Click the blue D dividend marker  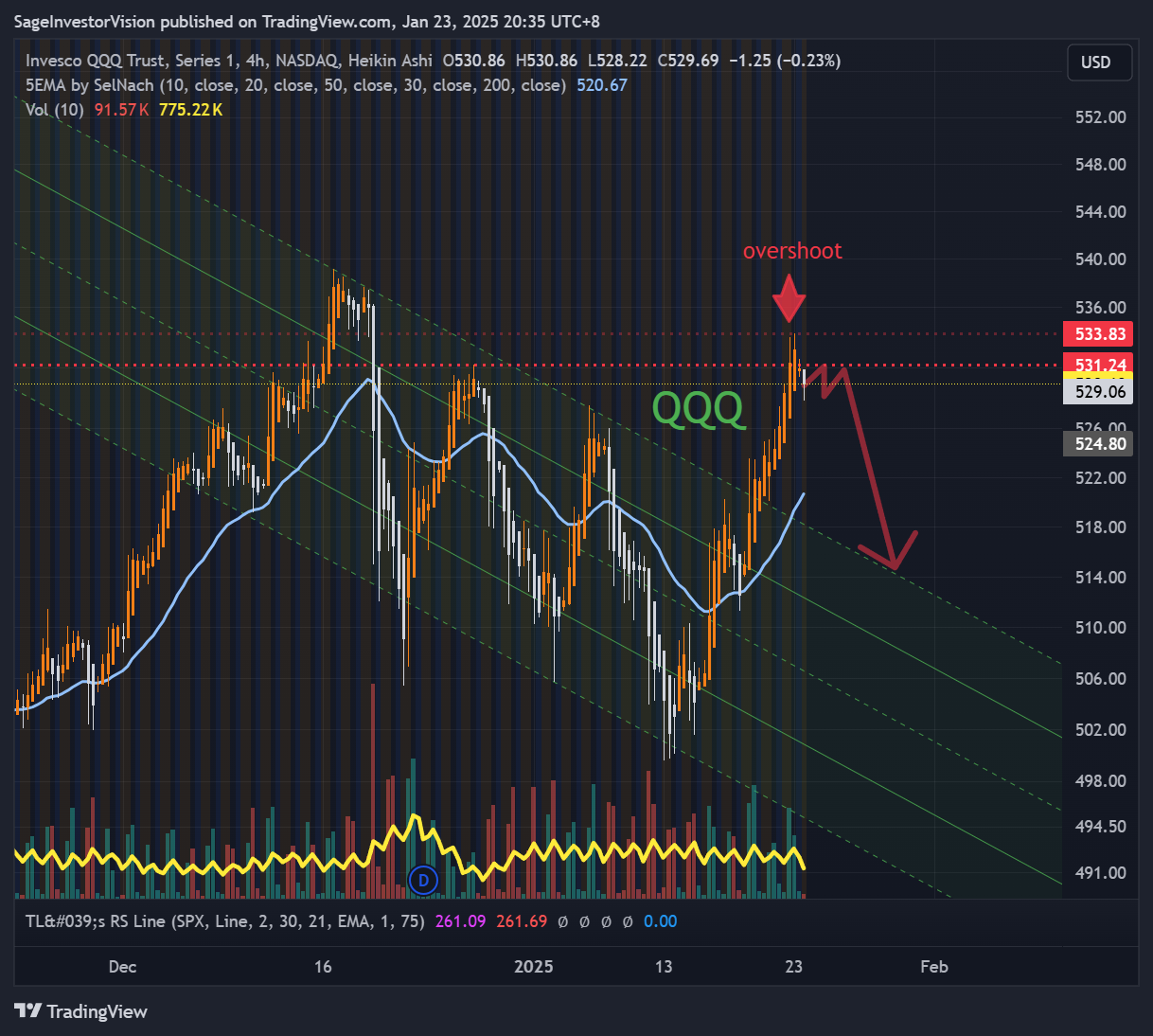423,880
